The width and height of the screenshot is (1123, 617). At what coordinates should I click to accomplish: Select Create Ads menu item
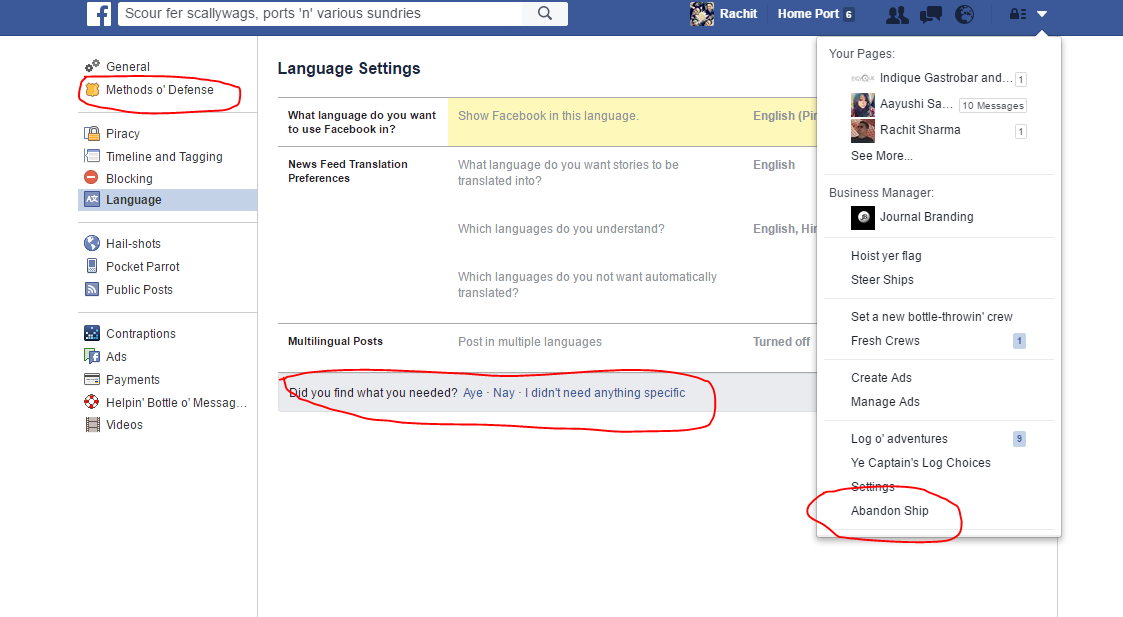(881, 378)
